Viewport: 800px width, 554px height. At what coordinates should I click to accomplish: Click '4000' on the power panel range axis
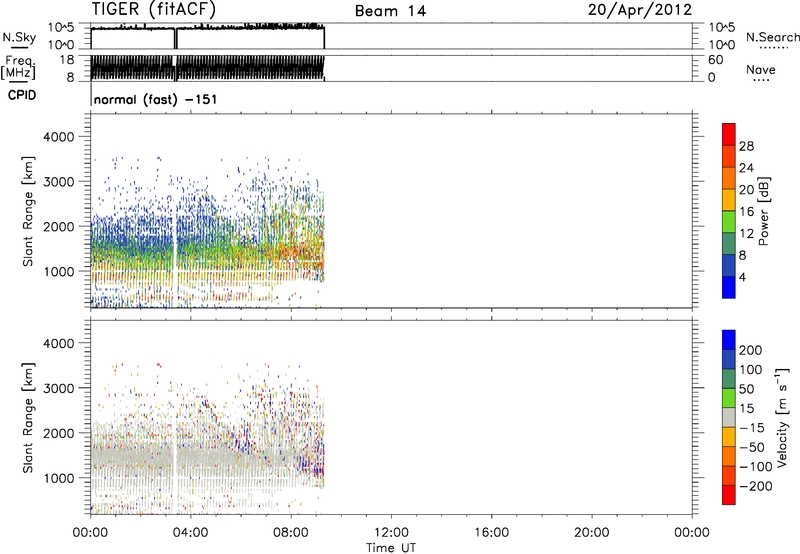point(58,137)
